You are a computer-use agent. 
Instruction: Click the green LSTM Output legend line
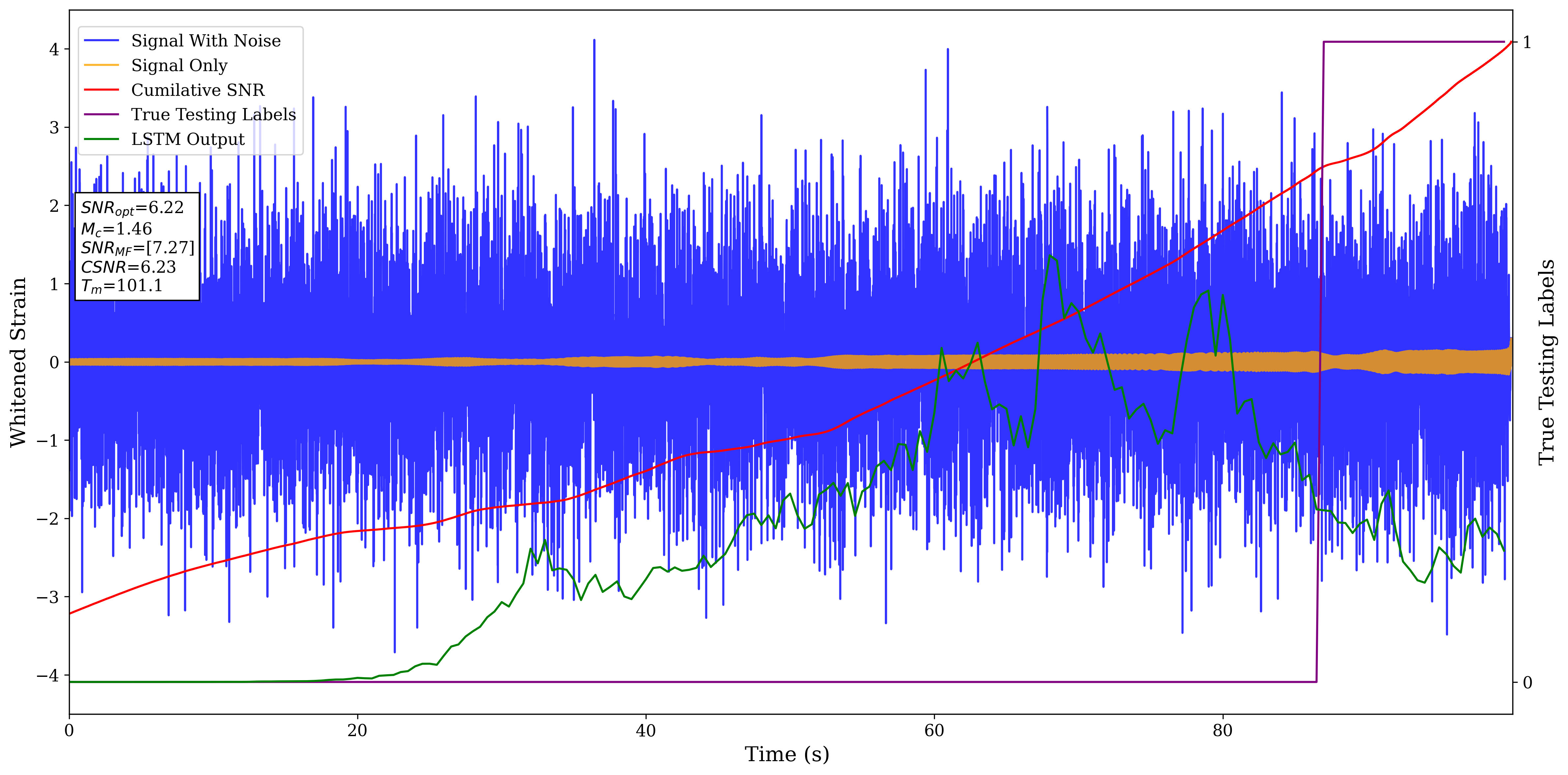coord(101,139)
